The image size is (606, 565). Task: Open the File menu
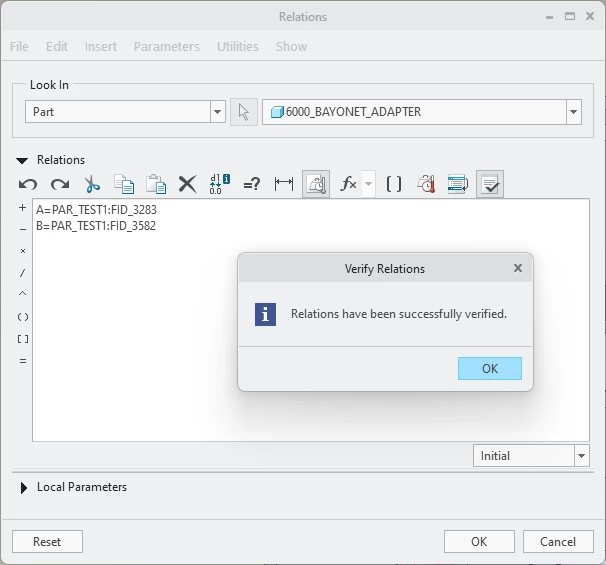(19, 46)
